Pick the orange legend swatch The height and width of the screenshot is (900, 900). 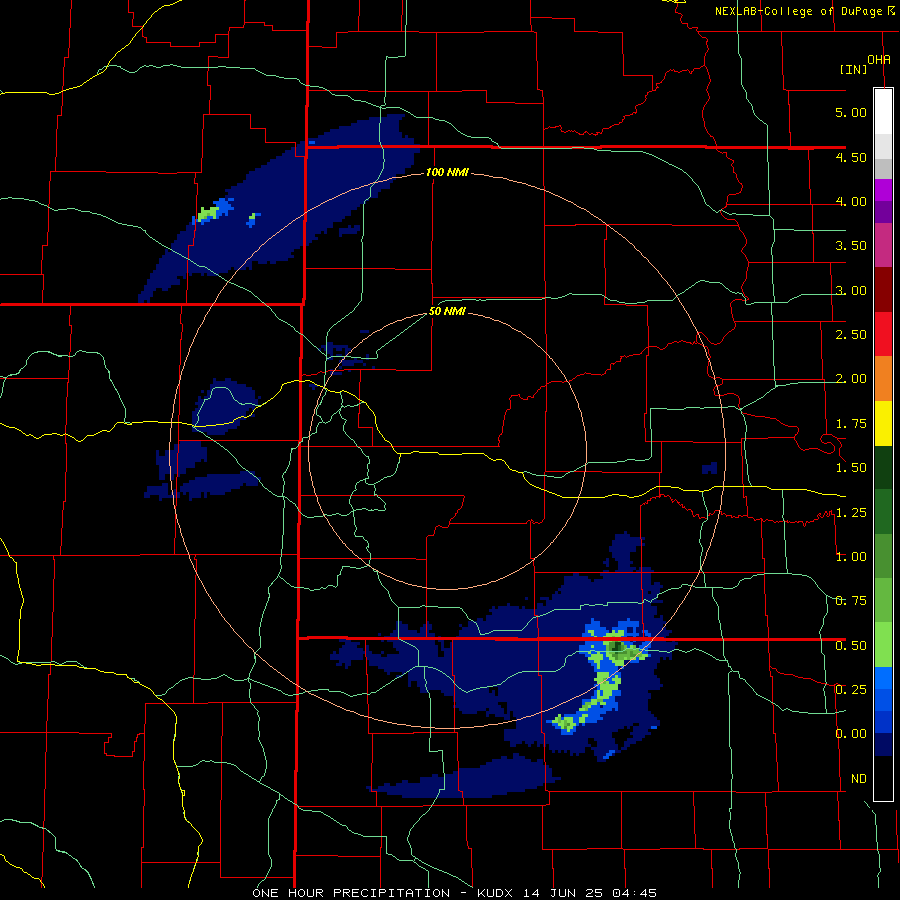pyautogui.click(x=883, y=379)
